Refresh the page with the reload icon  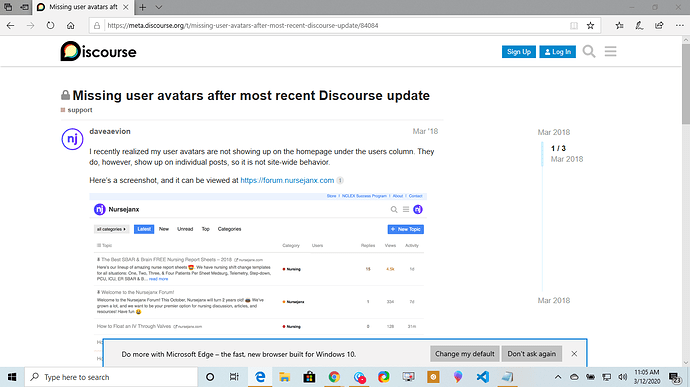click(51, 26)
